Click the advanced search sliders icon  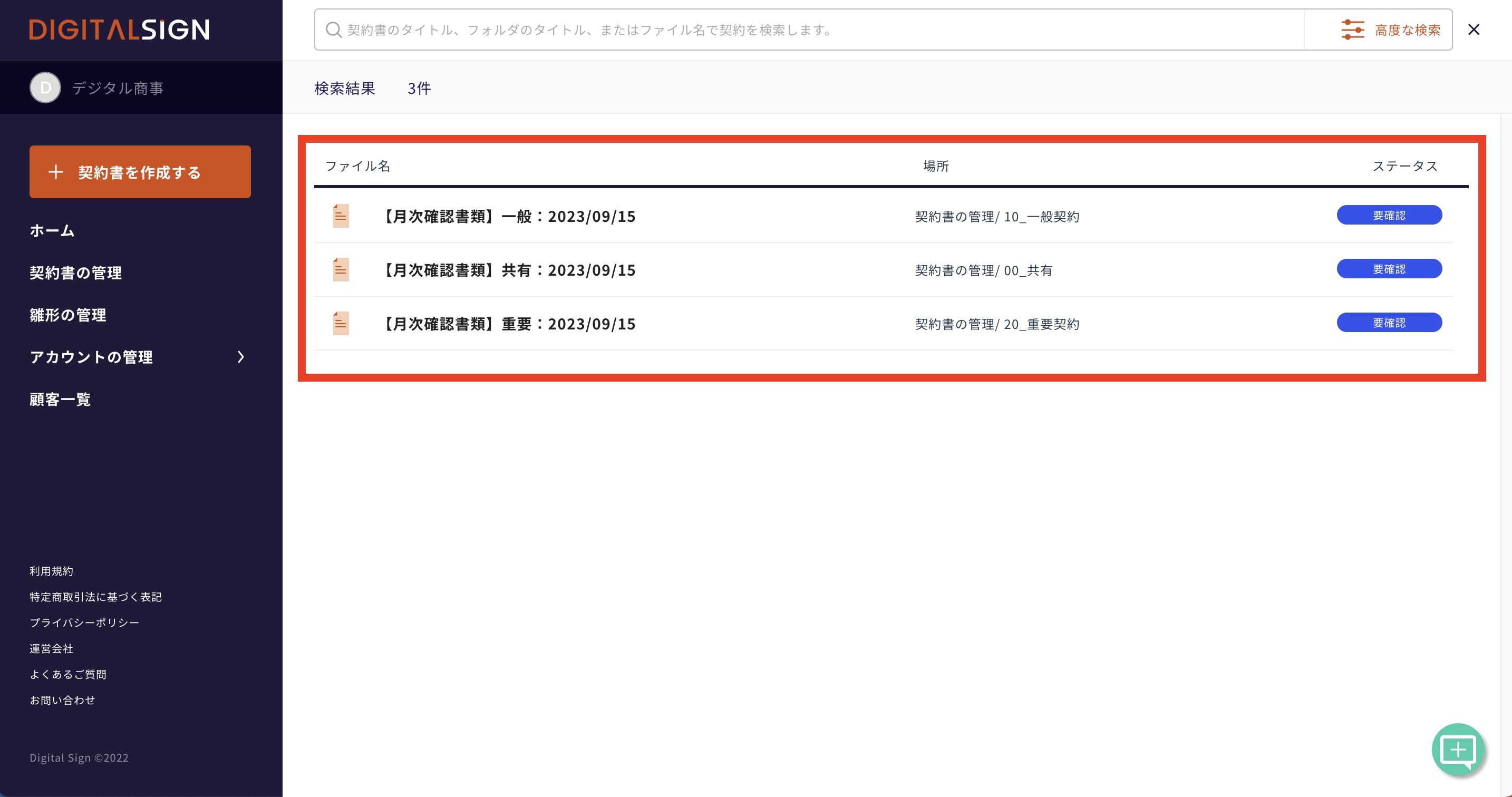tap(1352, 30)
